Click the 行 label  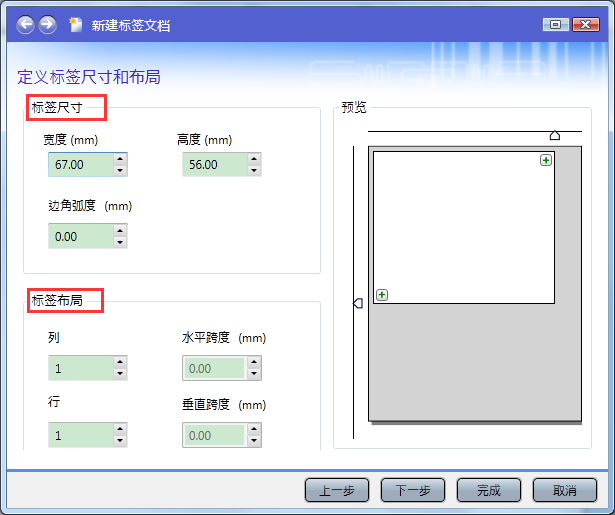[x=54, y=402]
